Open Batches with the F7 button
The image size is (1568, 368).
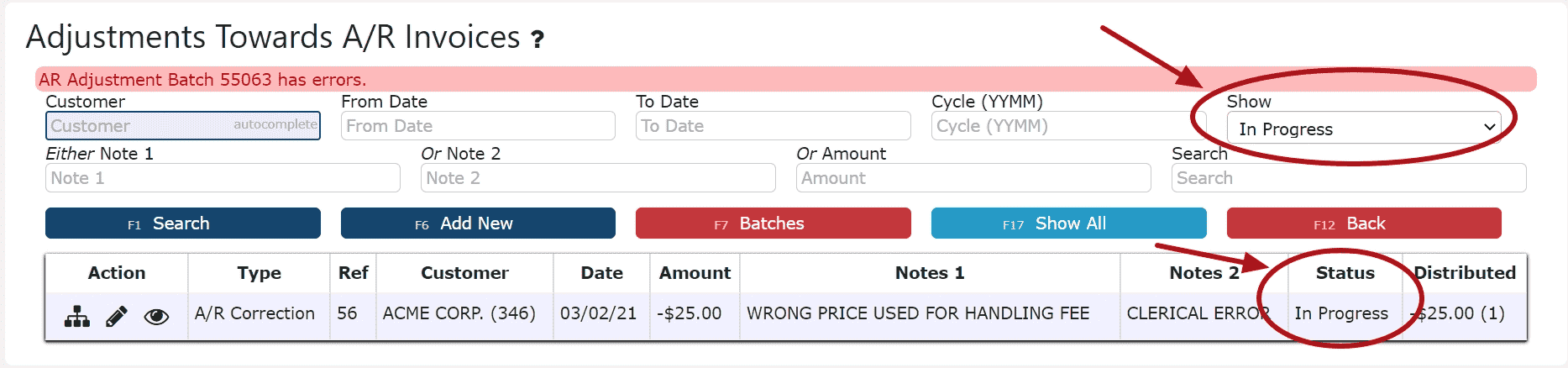click(x=773, y=223)
